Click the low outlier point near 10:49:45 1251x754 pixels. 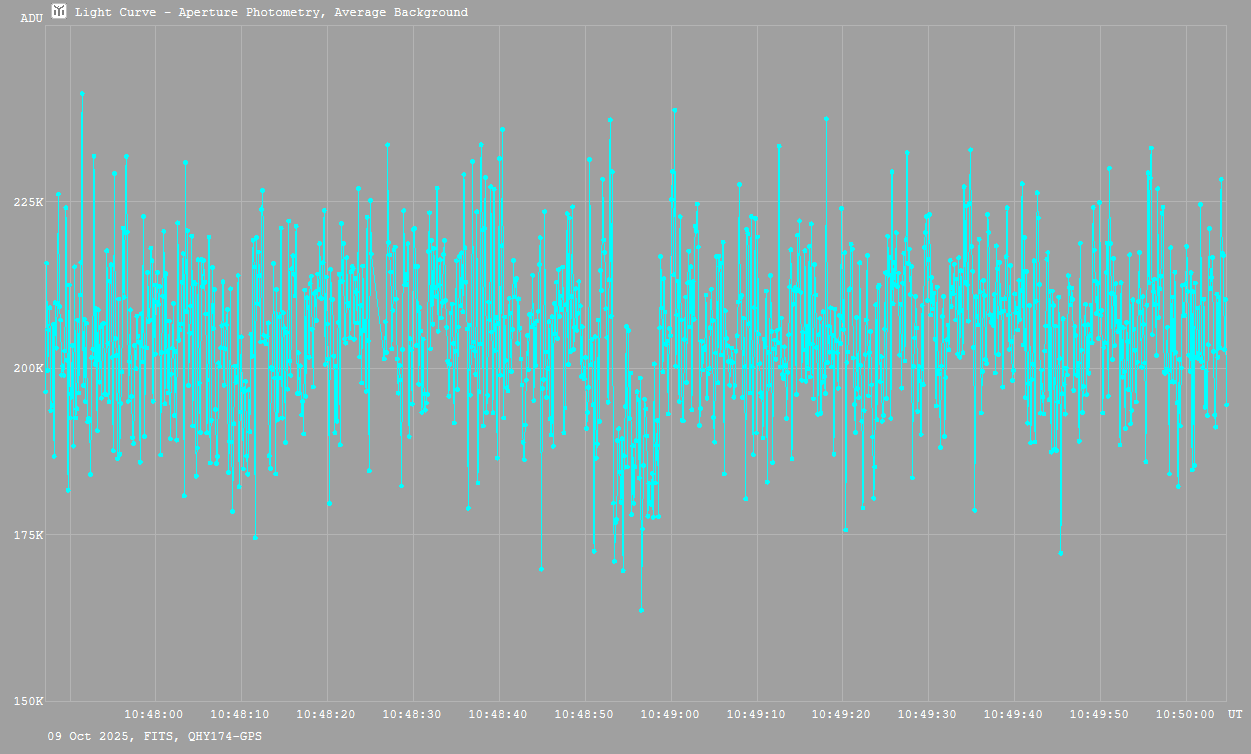click(x=1060, y=553)
